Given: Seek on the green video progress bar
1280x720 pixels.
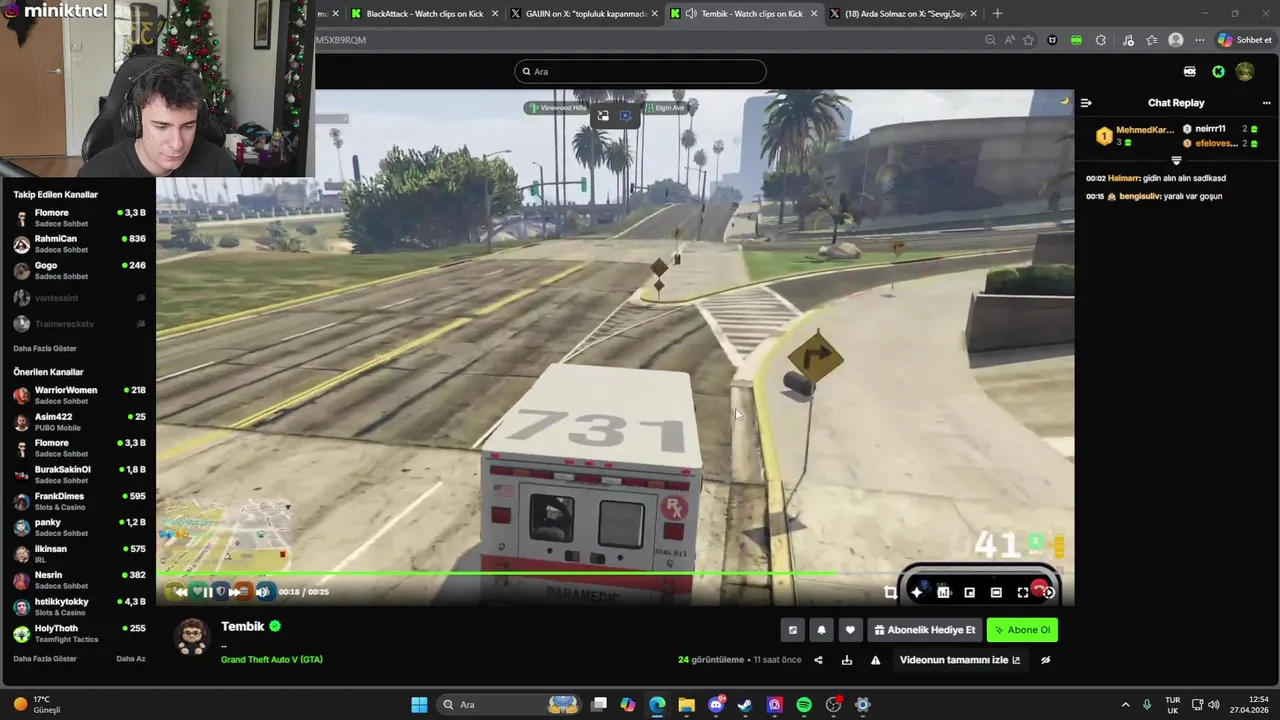Looking at the screenshot, I should (x=615, y=574).
